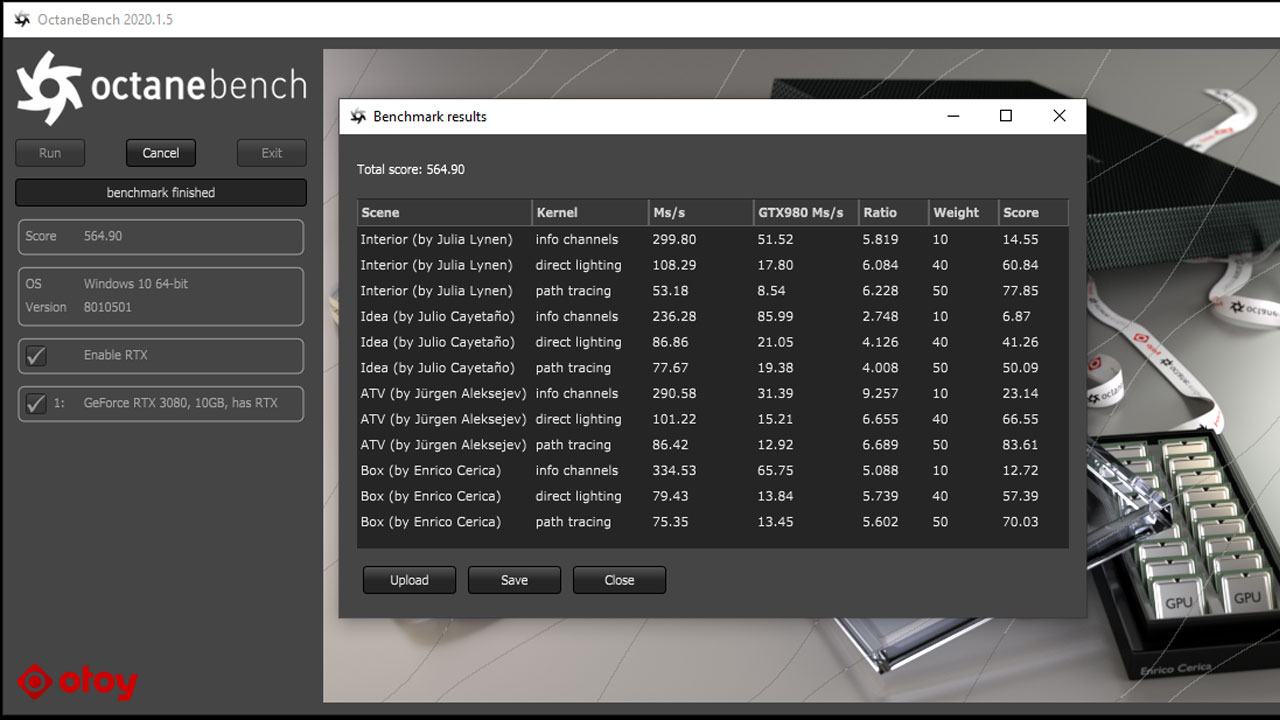Upload the benchmark results
1280x720 pixels.
tap(409, 580)
